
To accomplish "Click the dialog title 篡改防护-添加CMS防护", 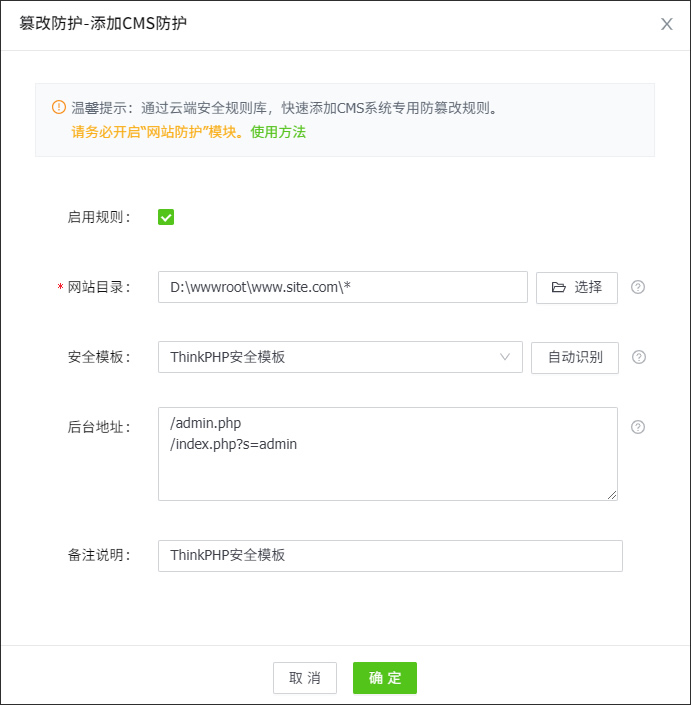I will (103, 24).
